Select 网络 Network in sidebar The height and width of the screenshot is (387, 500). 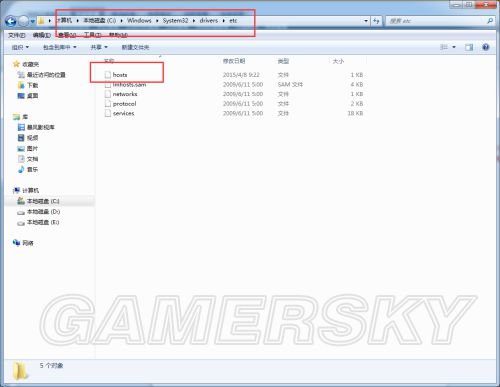[x=23, y=243]
